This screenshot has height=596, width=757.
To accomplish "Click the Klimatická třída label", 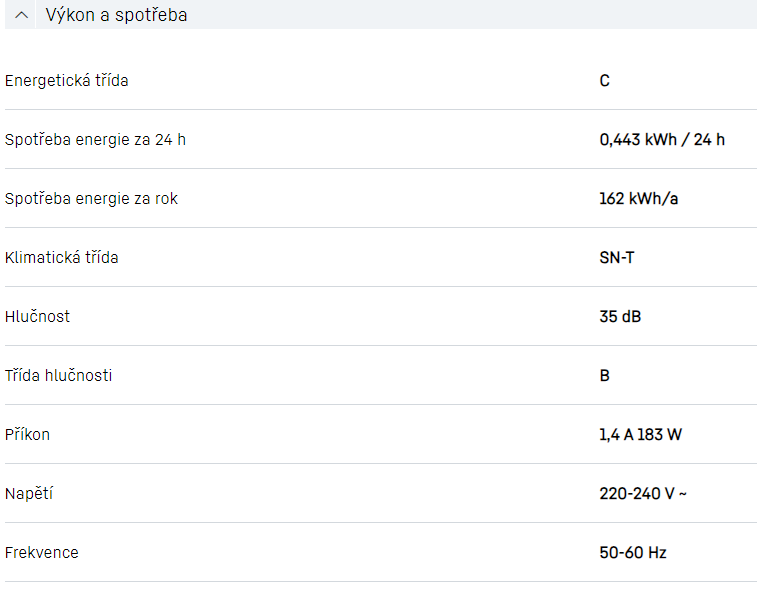I will pos(61,257).
